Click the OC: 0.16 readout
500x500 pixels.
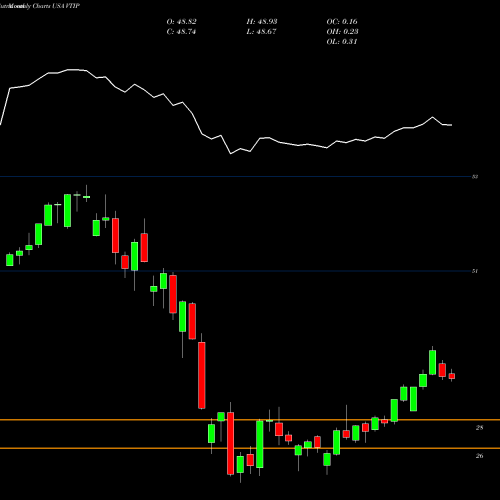pyautogui.click(x=342, y=22)
